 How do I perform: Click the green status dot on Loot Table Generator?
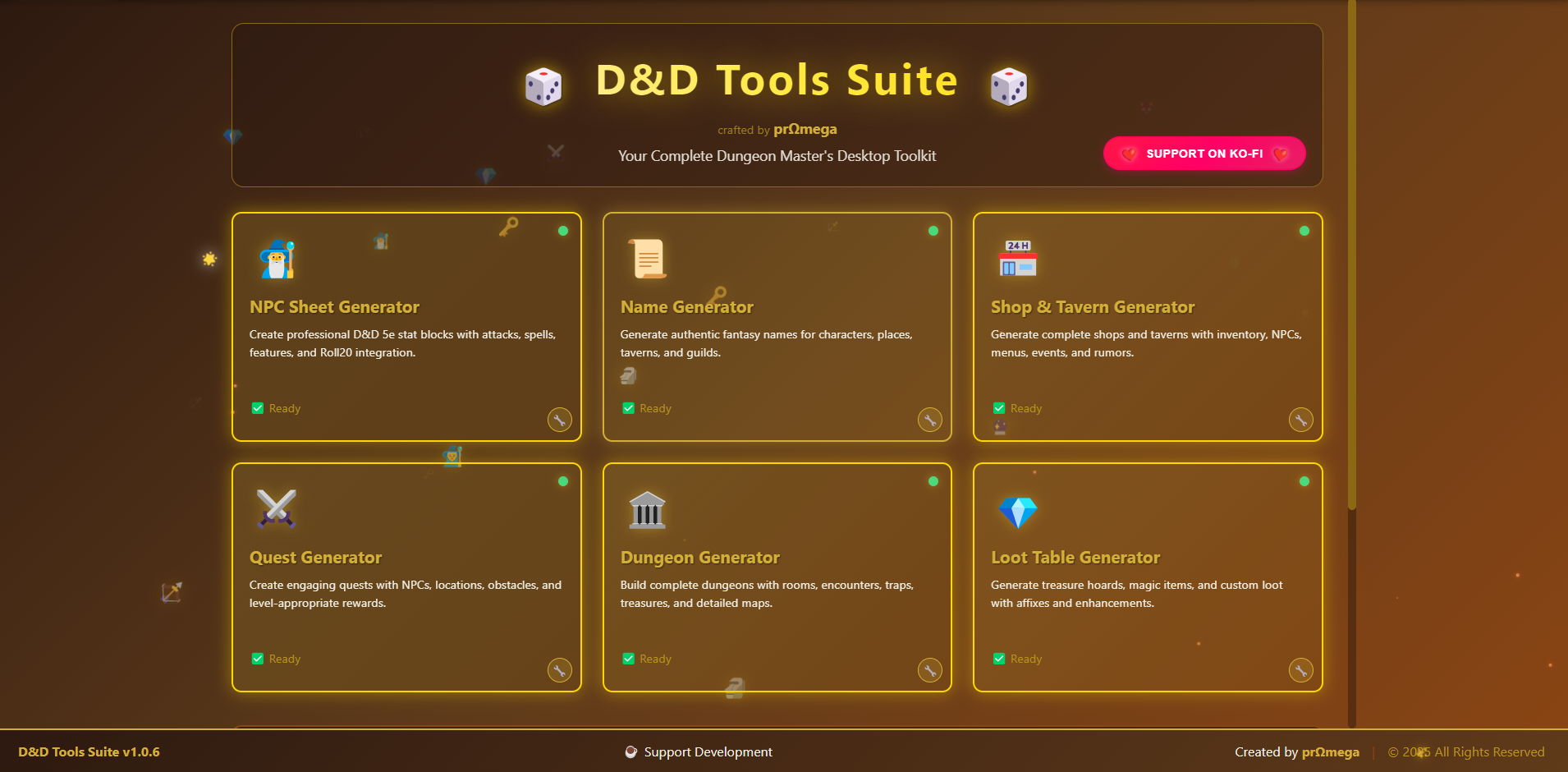tap(1304, 481)
